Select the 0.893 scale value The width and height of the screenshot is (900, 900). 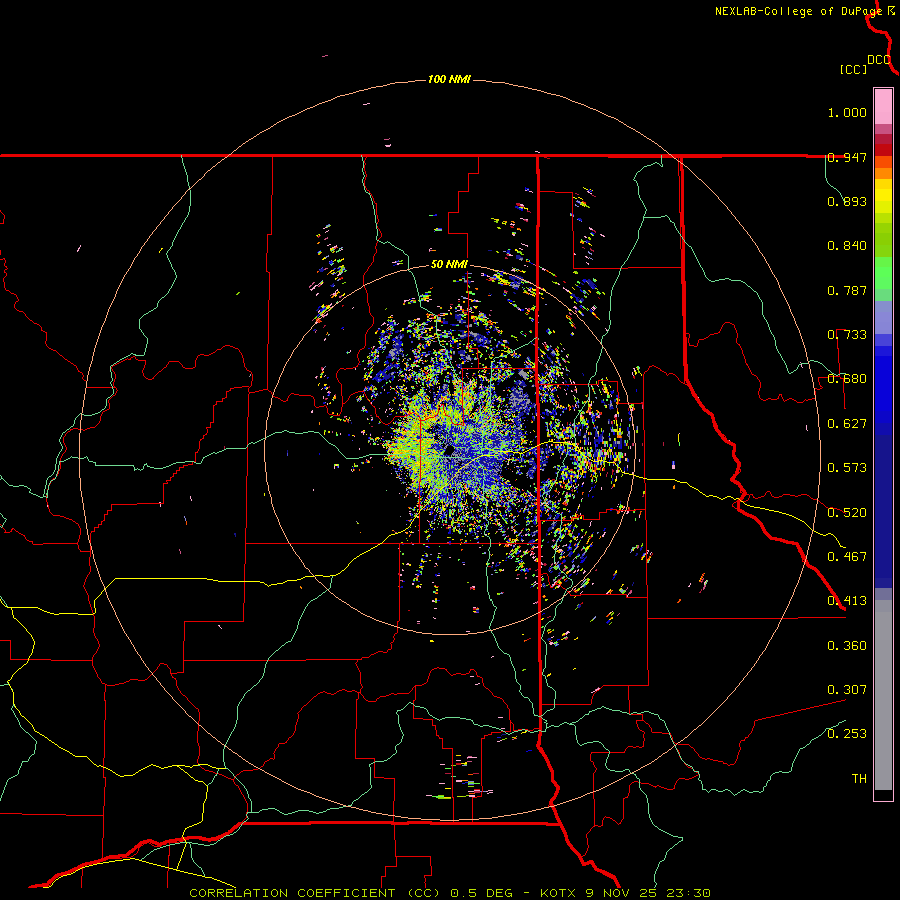[x=847, y=201]
